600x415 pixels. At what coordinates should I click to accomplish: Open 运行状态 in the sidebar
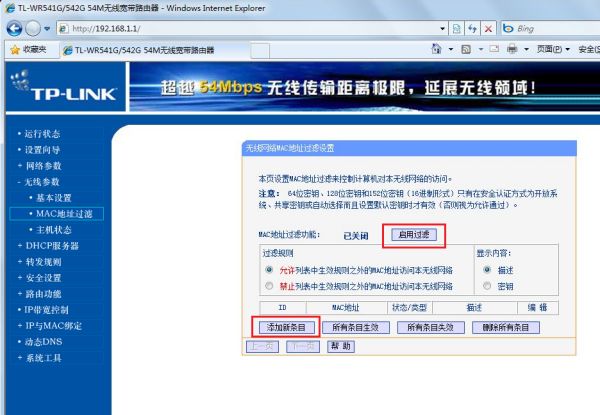(42, 134)
